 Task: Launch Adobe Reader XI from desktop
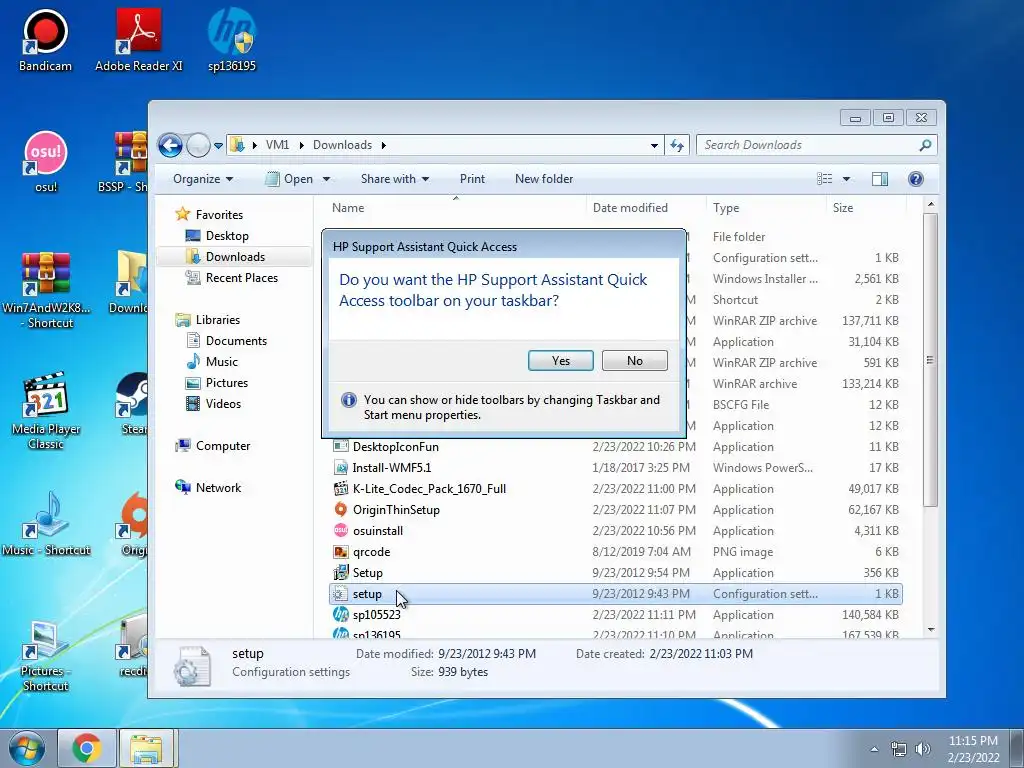[138, 40]
